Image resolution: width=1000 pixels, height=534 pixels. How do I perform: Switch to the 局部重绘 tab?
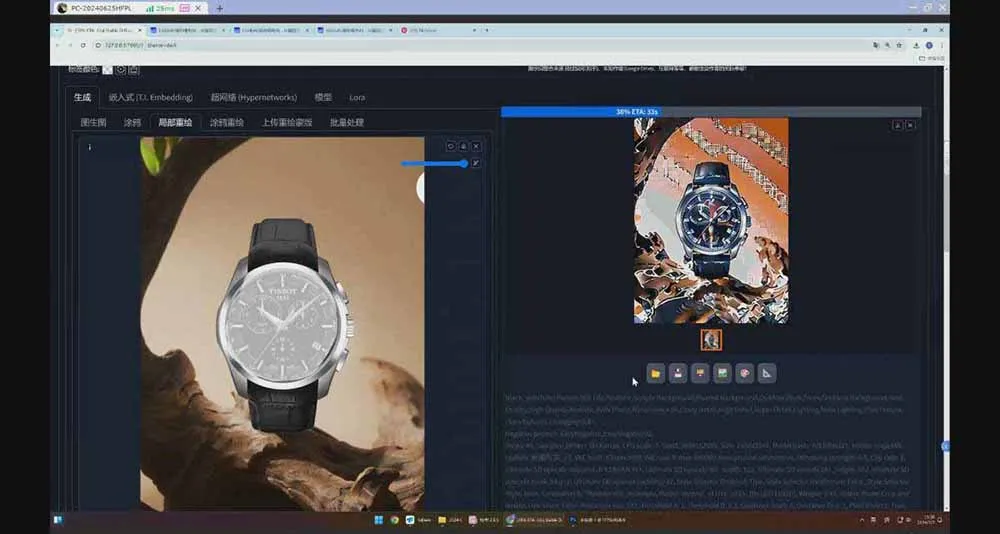tap(175, 122)
